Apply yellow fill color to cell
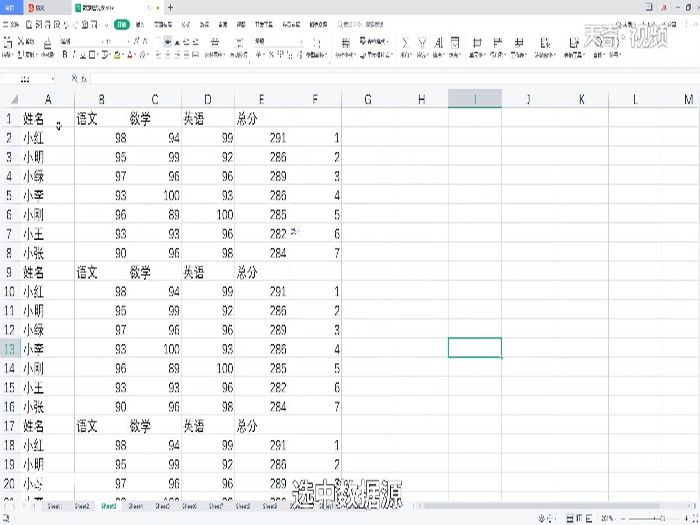Image resolution: width=700 pixels, height=525 pixels. 117,55
